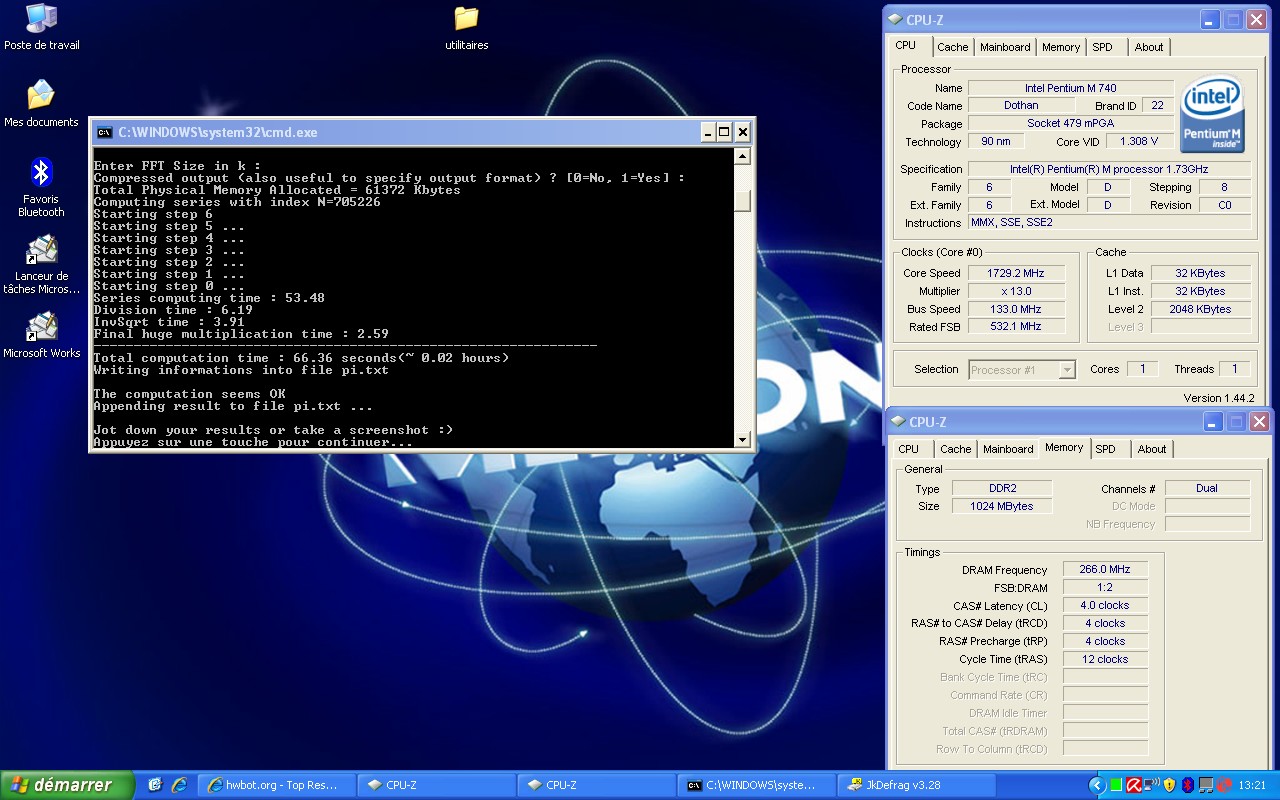The height and width of the screenshot is (800, 1280).
Task: Click the DRAM Frequency value 266.0 MHz
Action: 1105,569
